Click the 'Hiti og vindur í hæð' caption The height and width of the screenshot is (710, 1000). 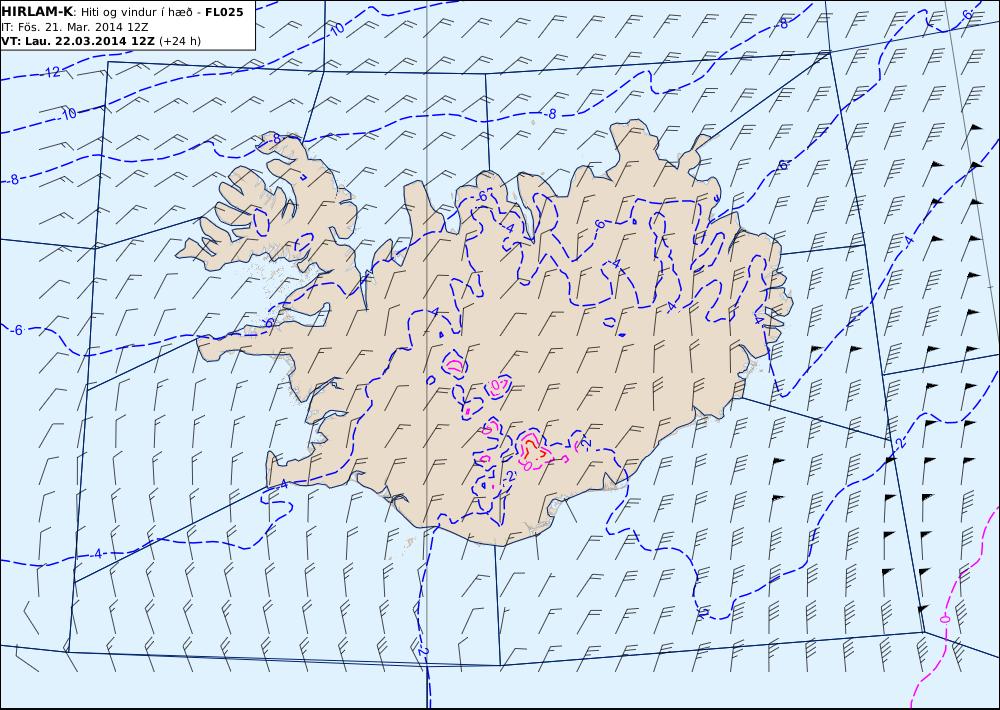click(x=136, y=12)
